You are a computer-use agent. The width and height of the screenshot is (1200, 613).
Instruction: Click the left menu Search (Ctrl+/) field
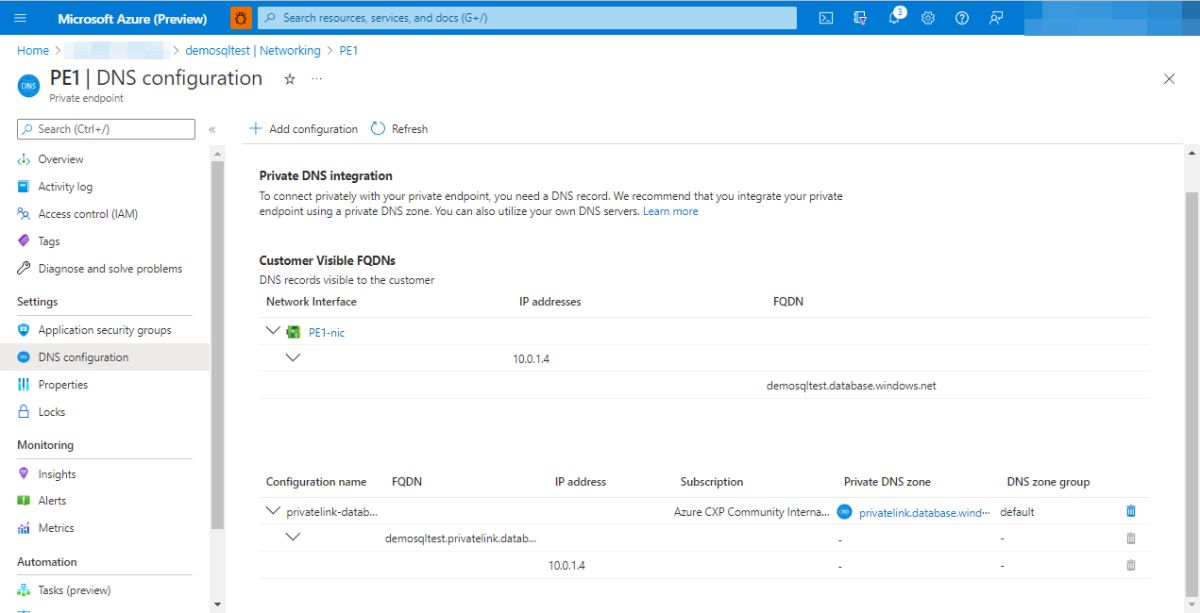106,129
